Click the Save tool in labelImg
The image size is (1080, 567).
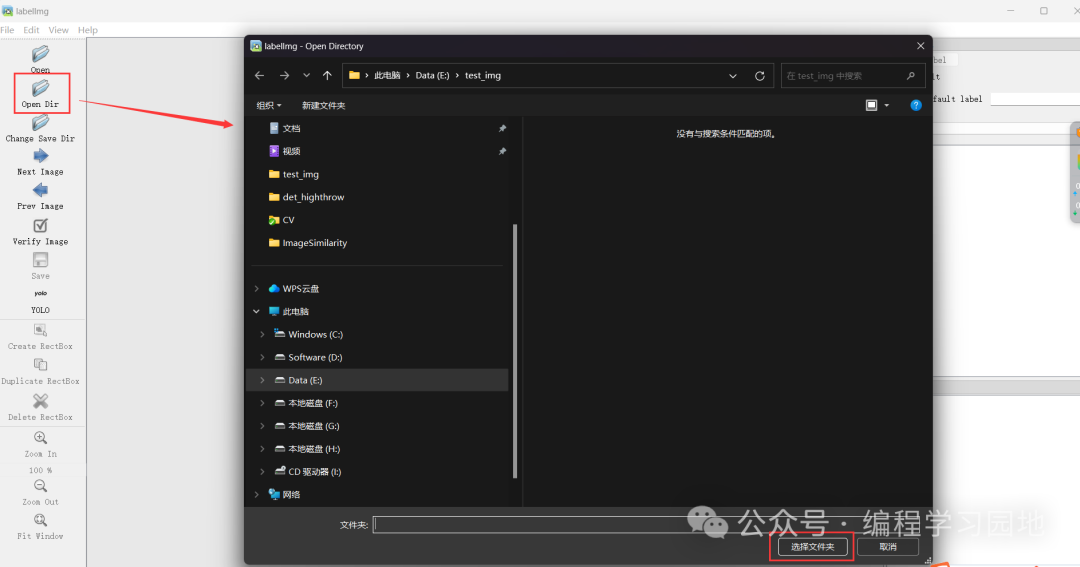[x=40, y=266]
